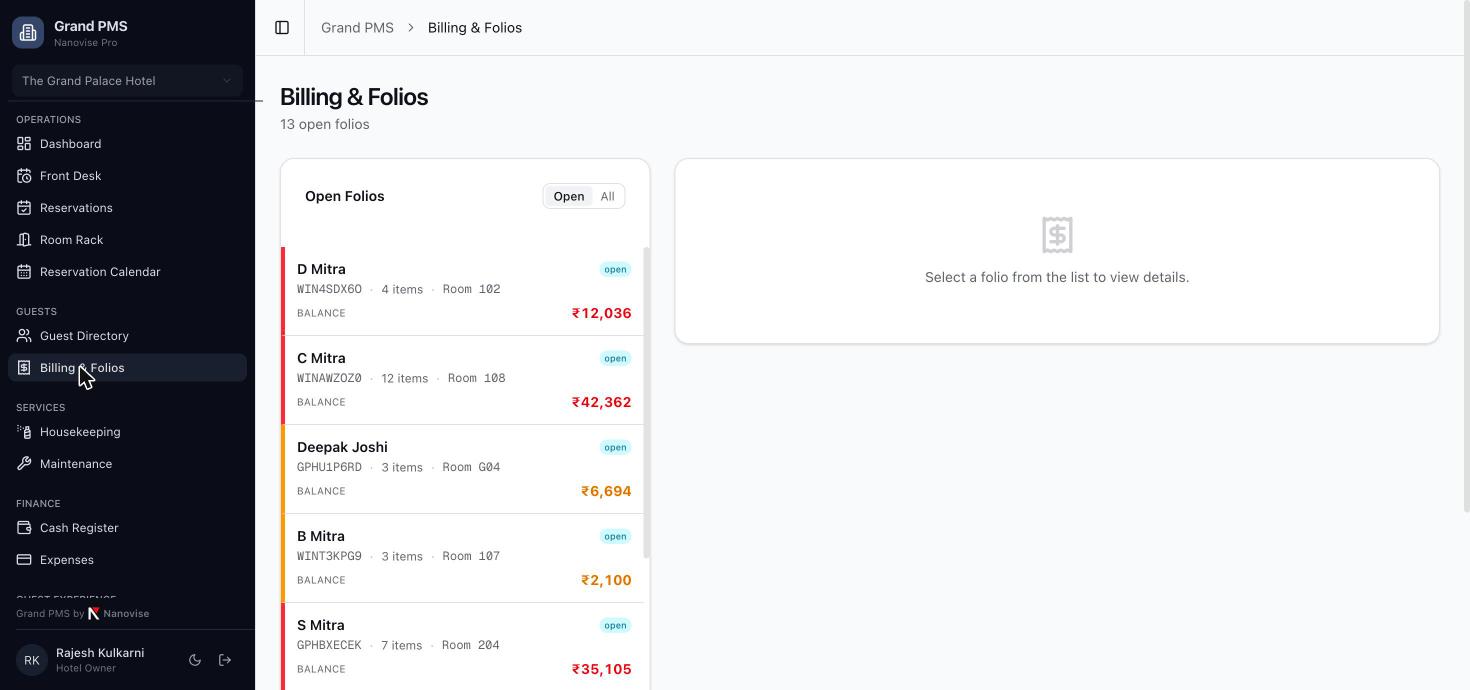Toggle dark mode moon icon
The height and width of the screenshot is (690, 1470).
tap(195, 660)
